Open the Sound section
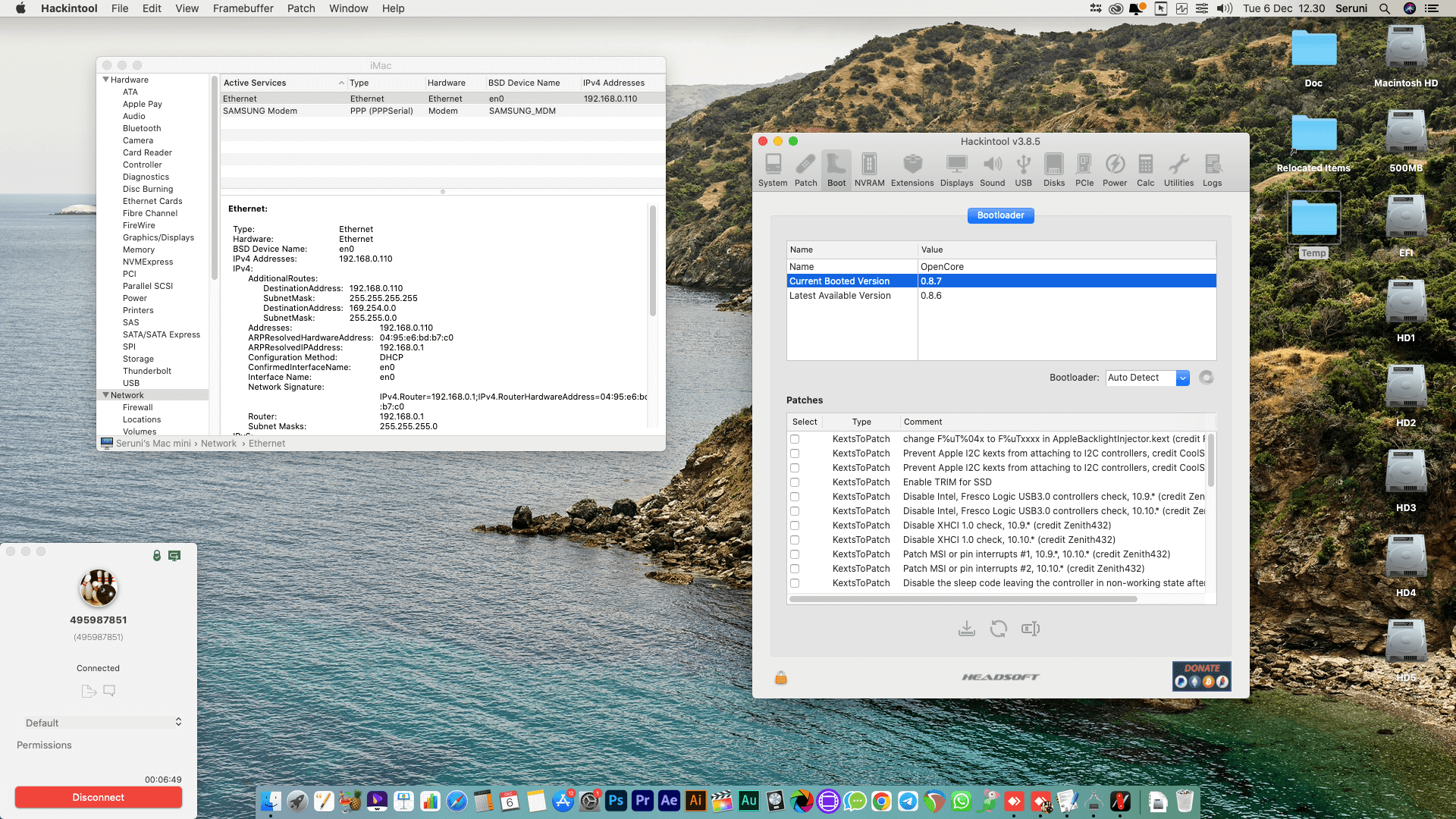 click(x=993, y=168)
